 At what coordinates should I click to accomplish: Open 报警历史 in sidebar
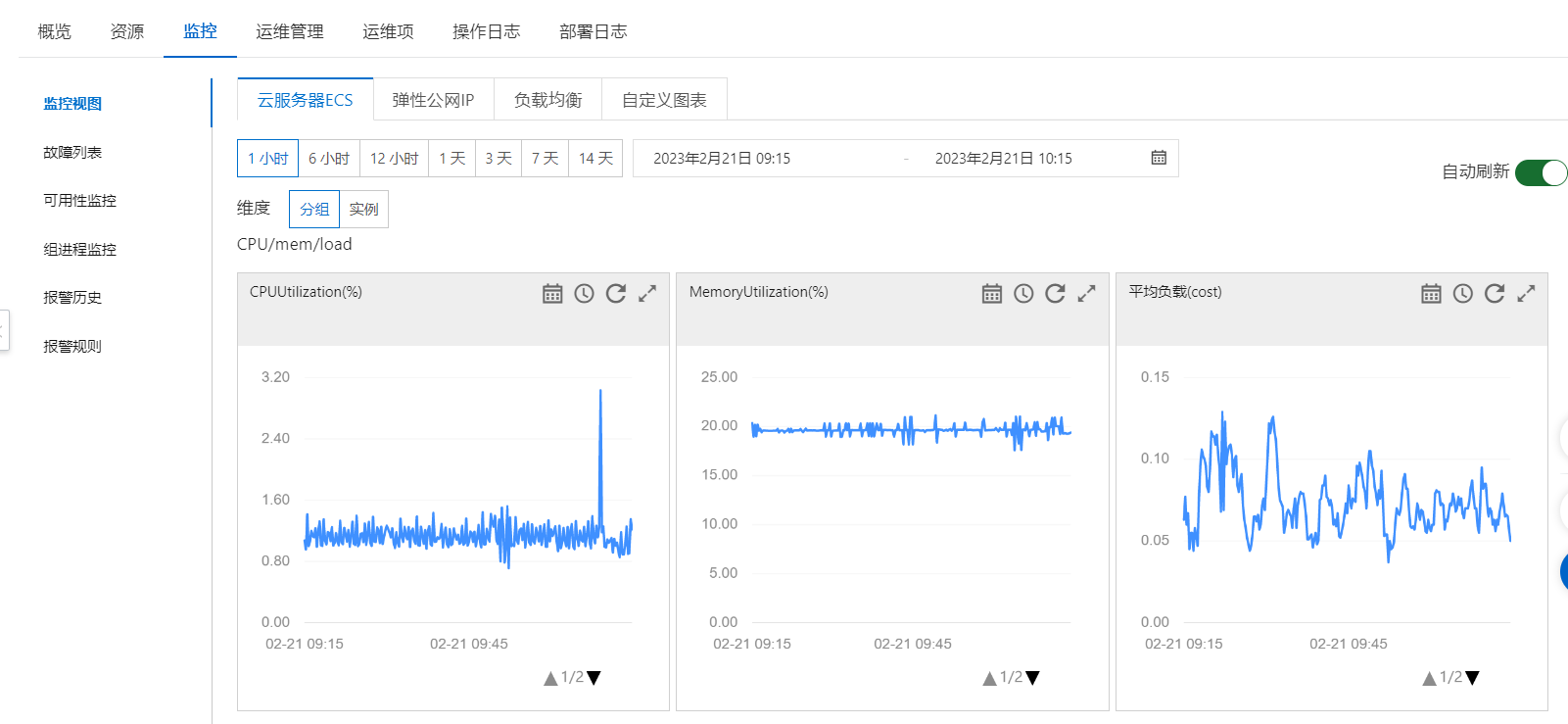coord(72,297)
